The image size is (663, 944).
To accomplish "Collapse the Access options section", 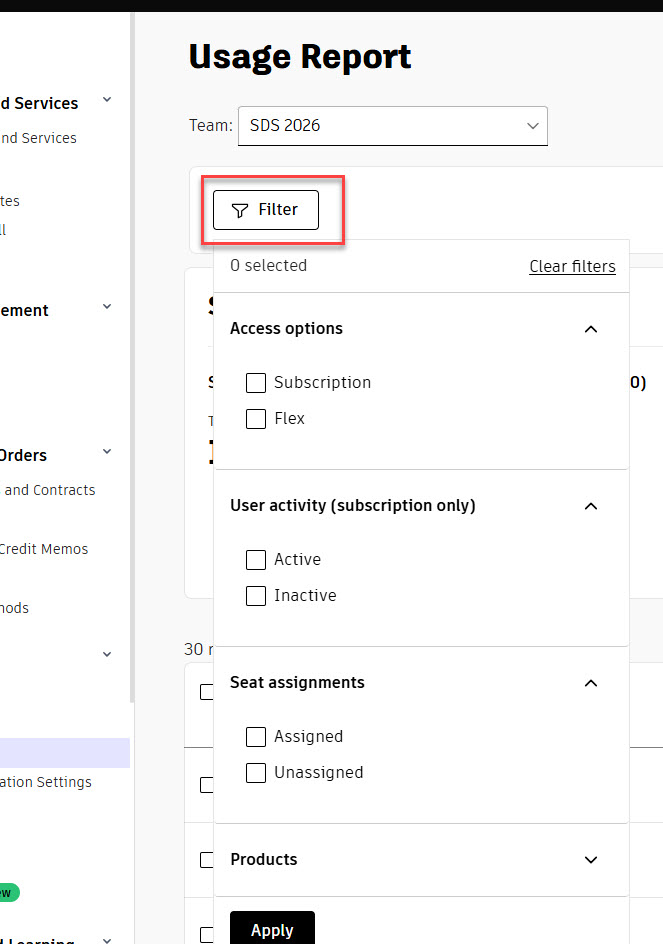I will tap(591, 329).
